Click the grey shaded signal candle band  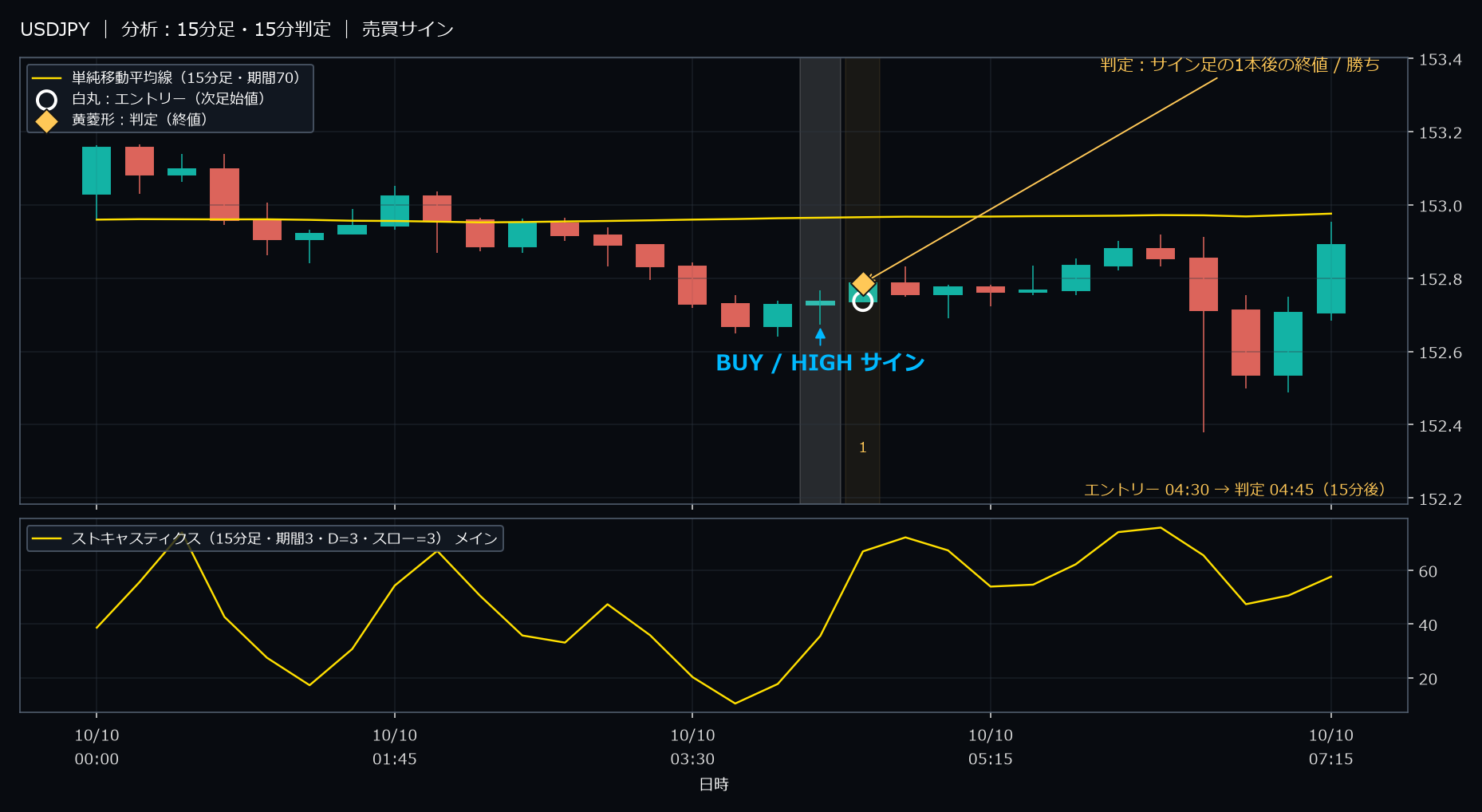point(820,280)
